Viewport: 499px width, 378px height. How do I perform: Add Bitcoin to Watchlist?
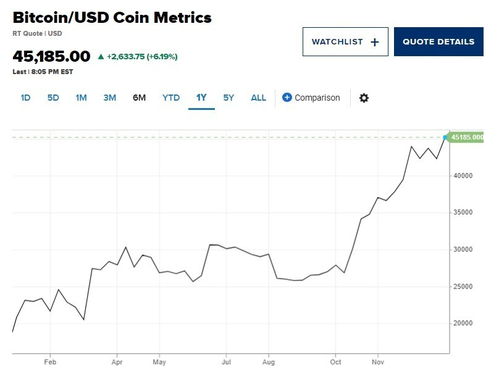pos(345,42)
